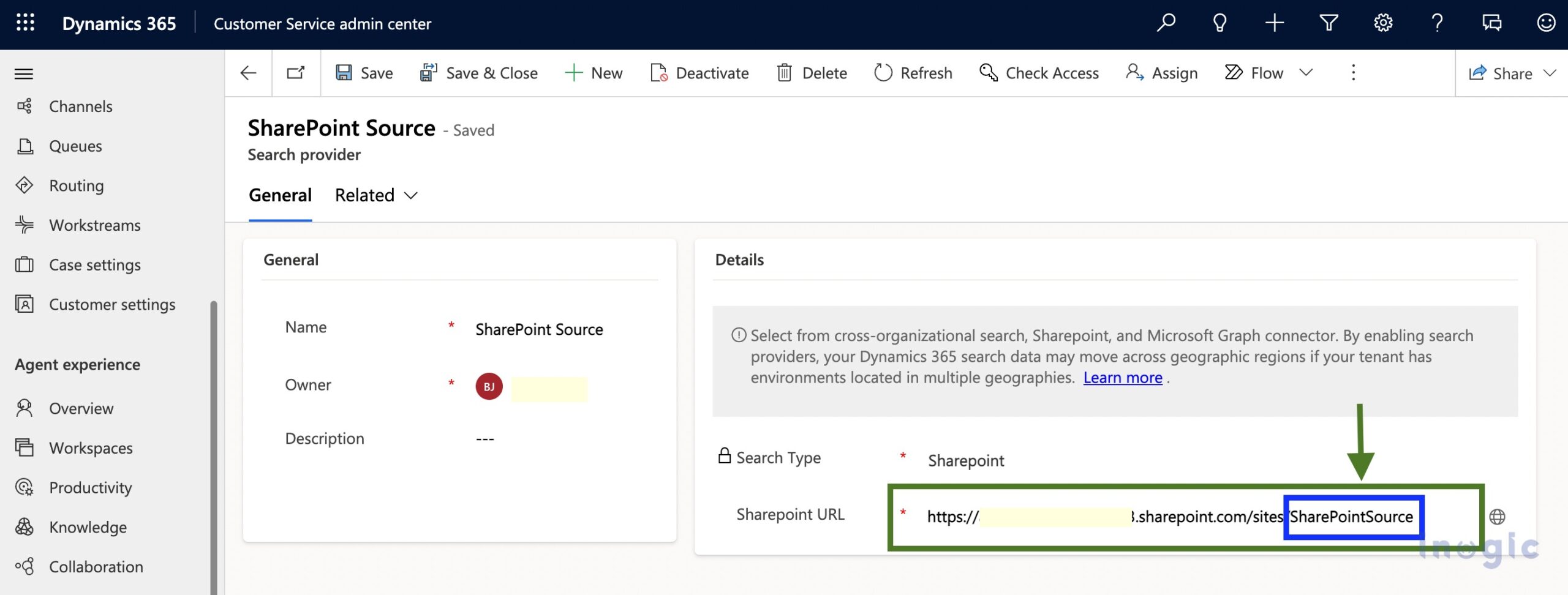Click the Name field value

539,329
